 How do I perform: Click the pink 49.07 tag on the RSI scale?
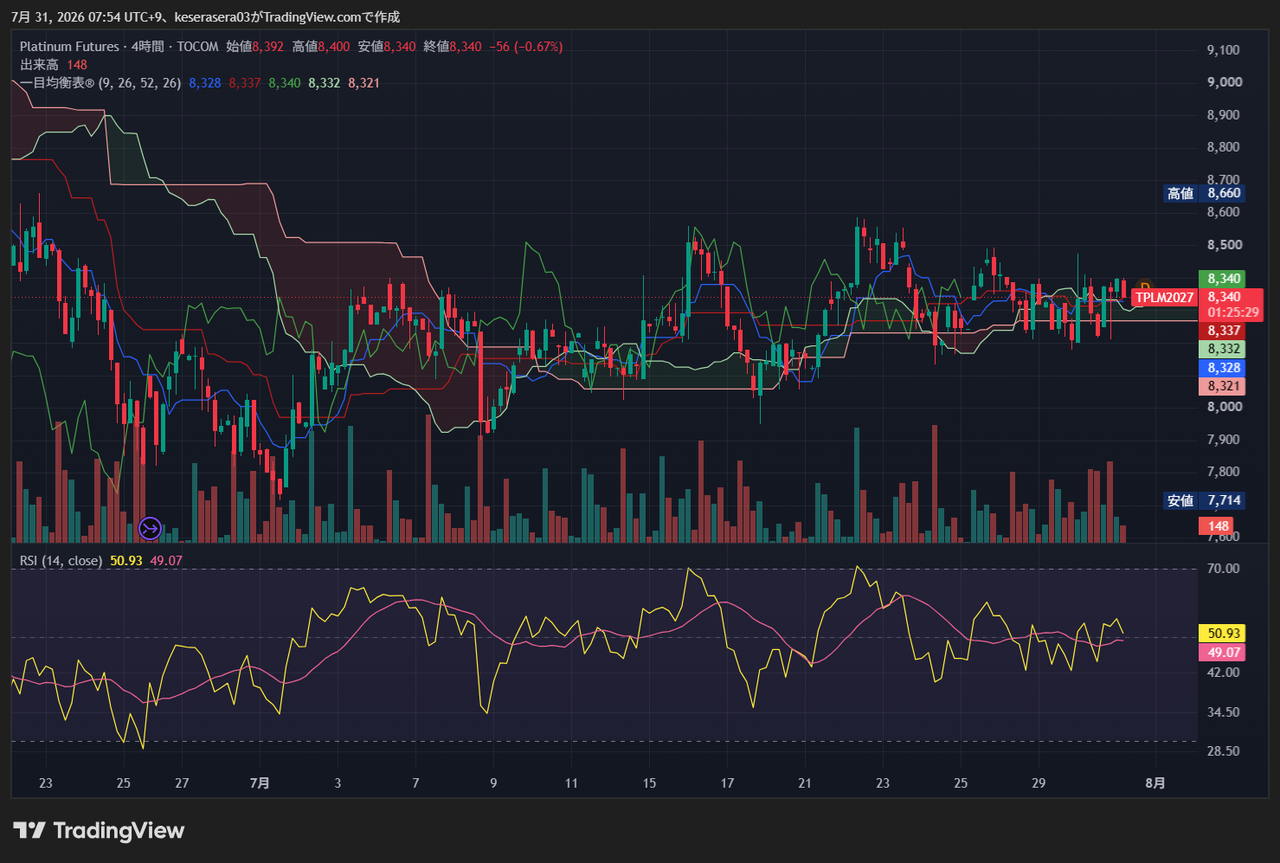click(x=1224, y=652)
